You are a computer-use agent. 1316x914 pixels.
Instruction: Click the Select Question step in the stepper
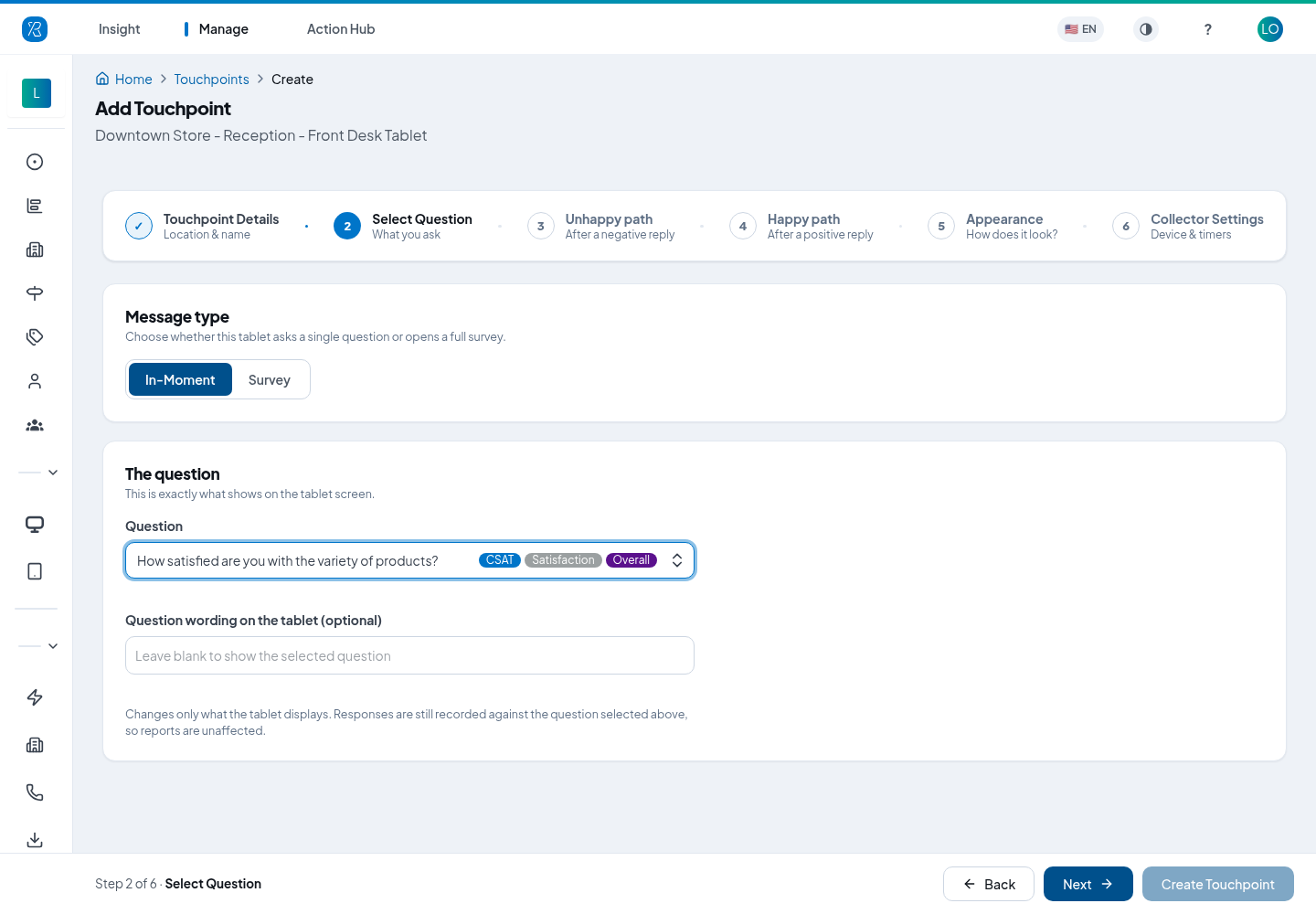point(403,226)
